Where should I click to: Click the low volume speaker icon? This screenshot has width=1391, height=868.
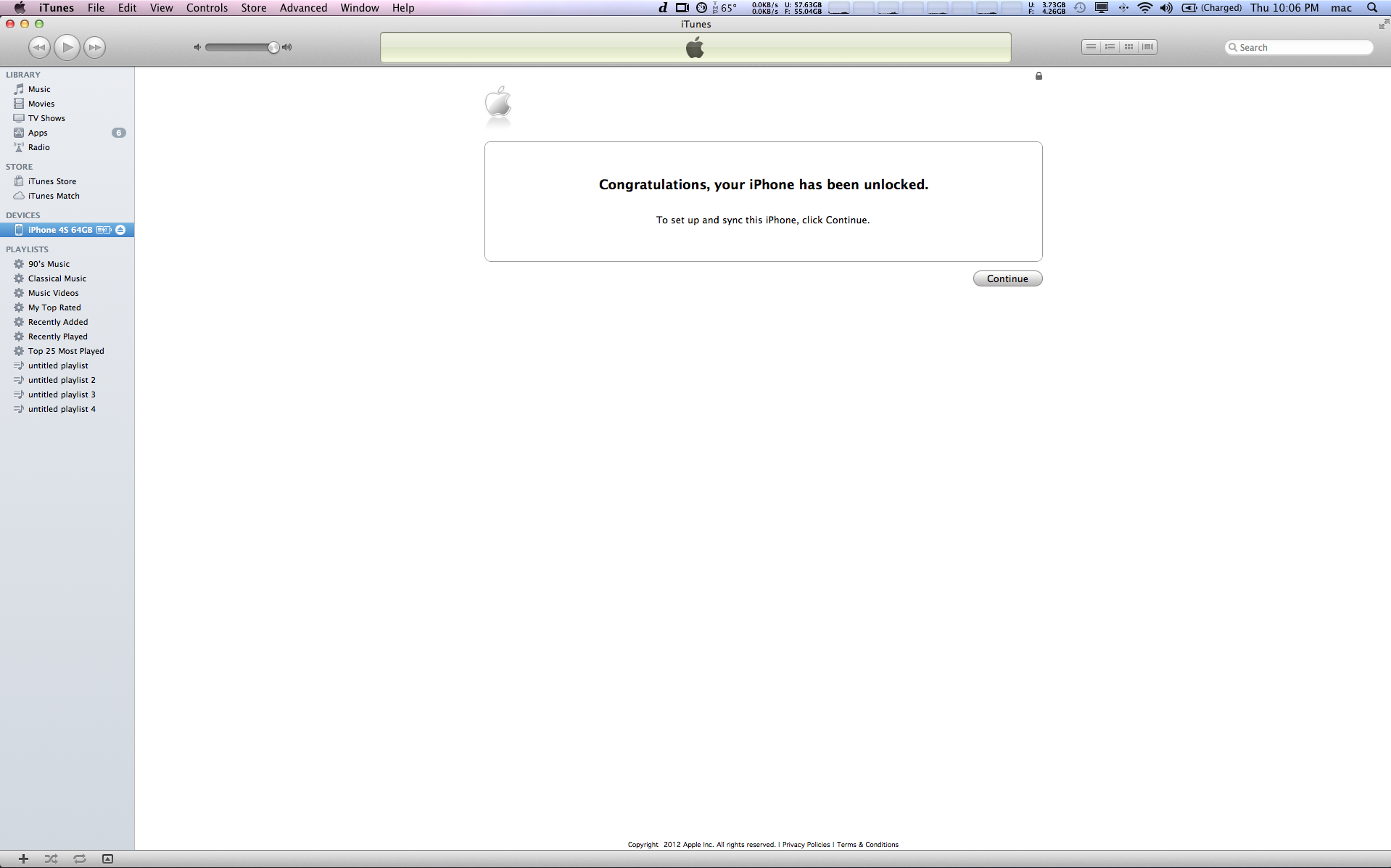[197, 47]
